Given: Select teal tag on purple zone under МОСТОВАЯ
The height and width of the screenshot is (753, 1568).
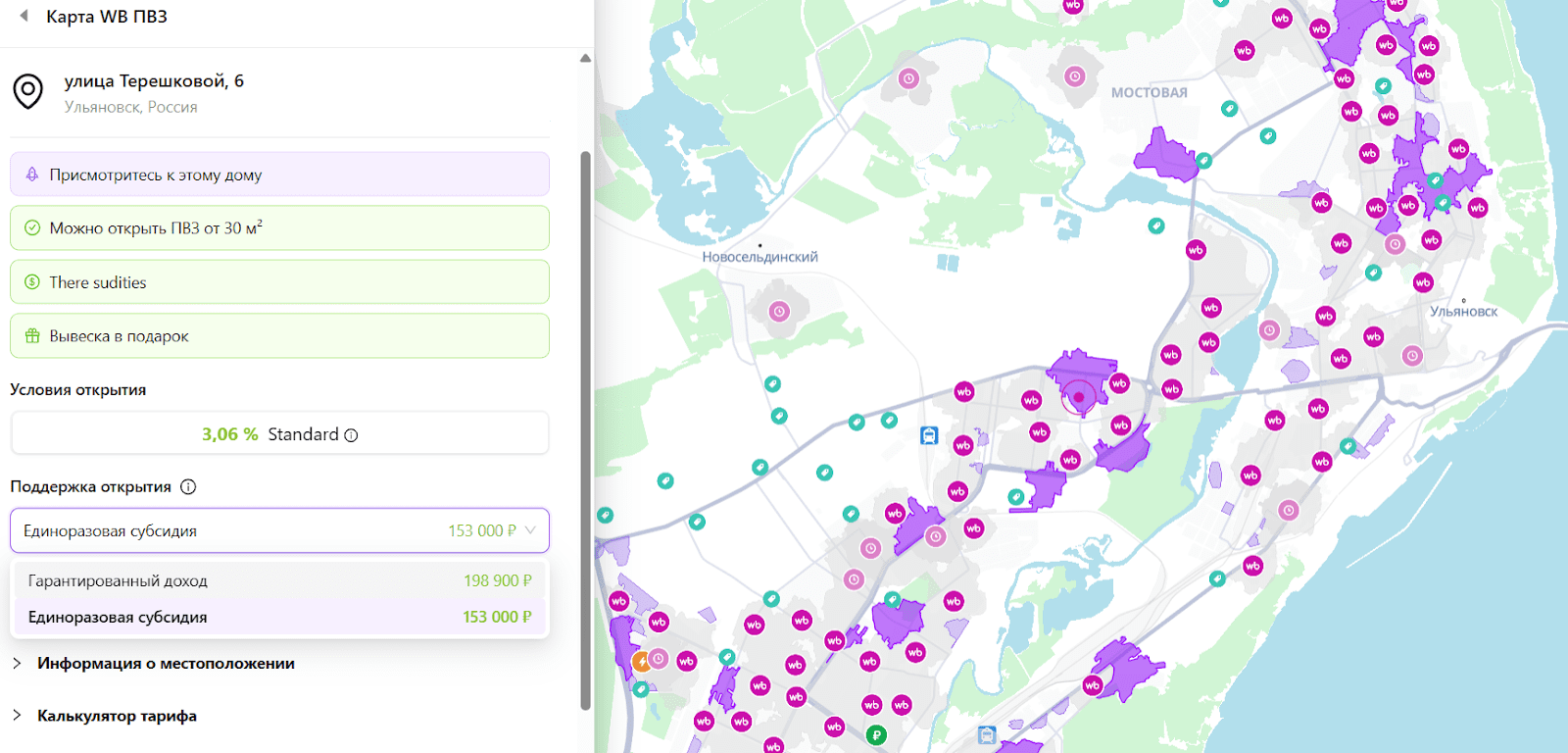Looking at the screenshot, I should pyautogui.click(x=1203, y=161).
